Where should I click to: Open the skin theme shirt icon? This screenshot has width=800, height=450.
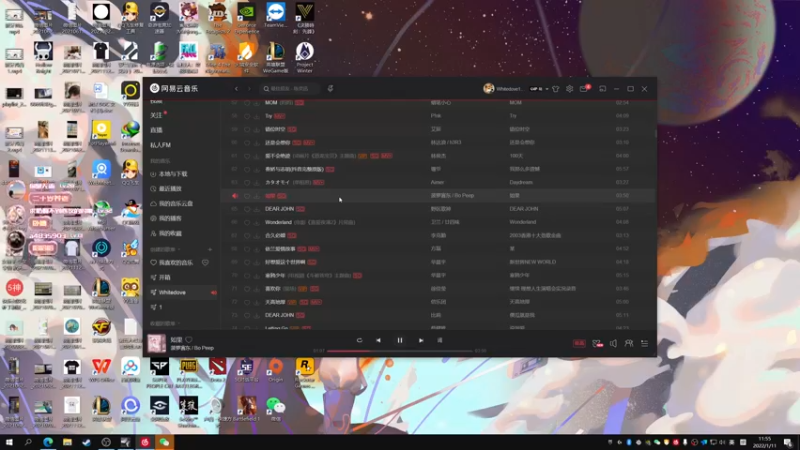coord(556,89)
